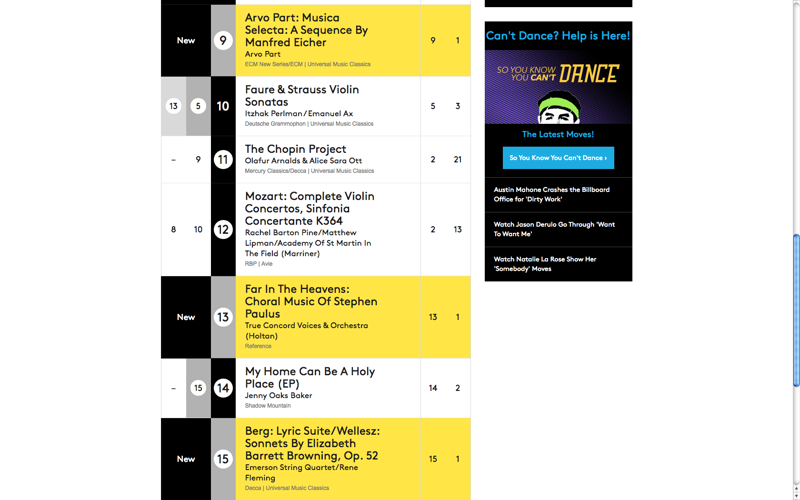The width and height of the screenshot is (800, 500).
Task: Open Jason Derulo 'Want To Want Me' link
Action: coord(554,229)
